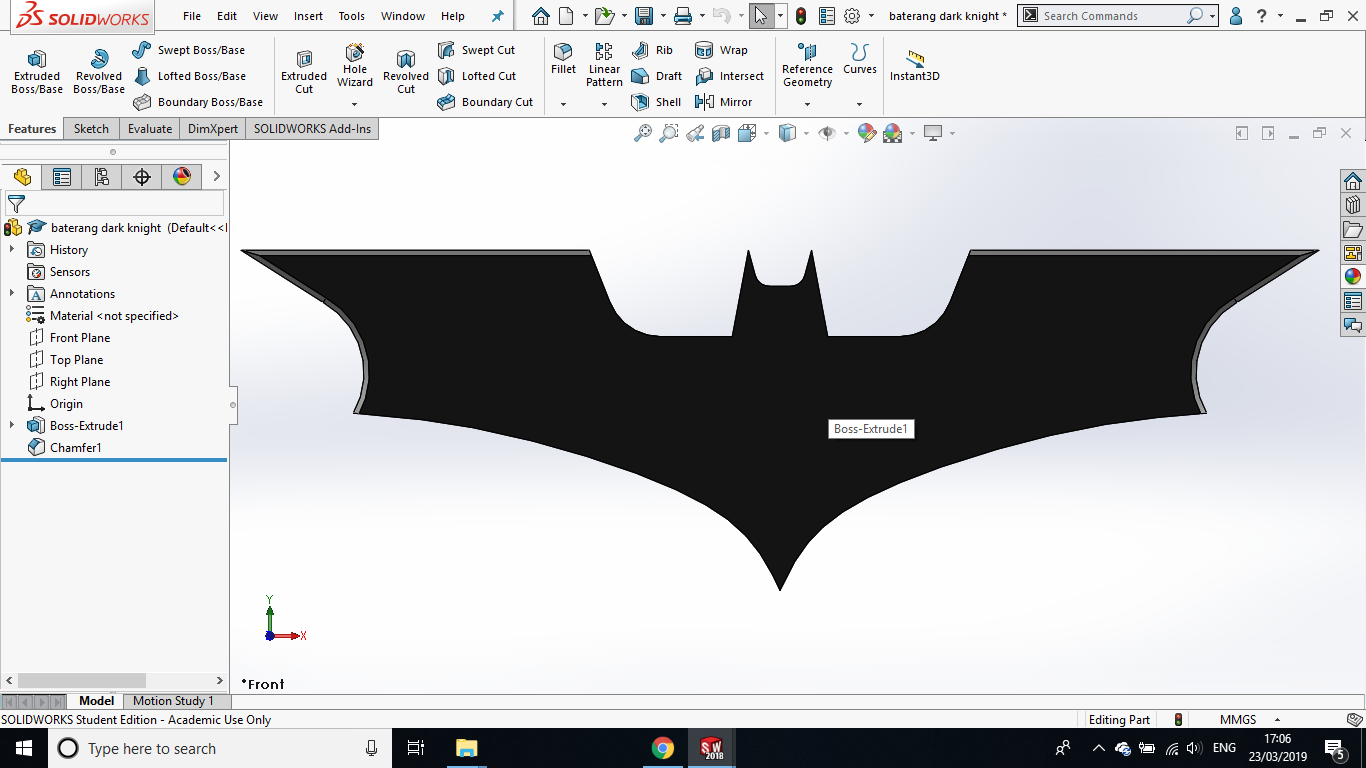Switch to the Sketch tab
The image size is (1366, 768).
click(91, 129)
